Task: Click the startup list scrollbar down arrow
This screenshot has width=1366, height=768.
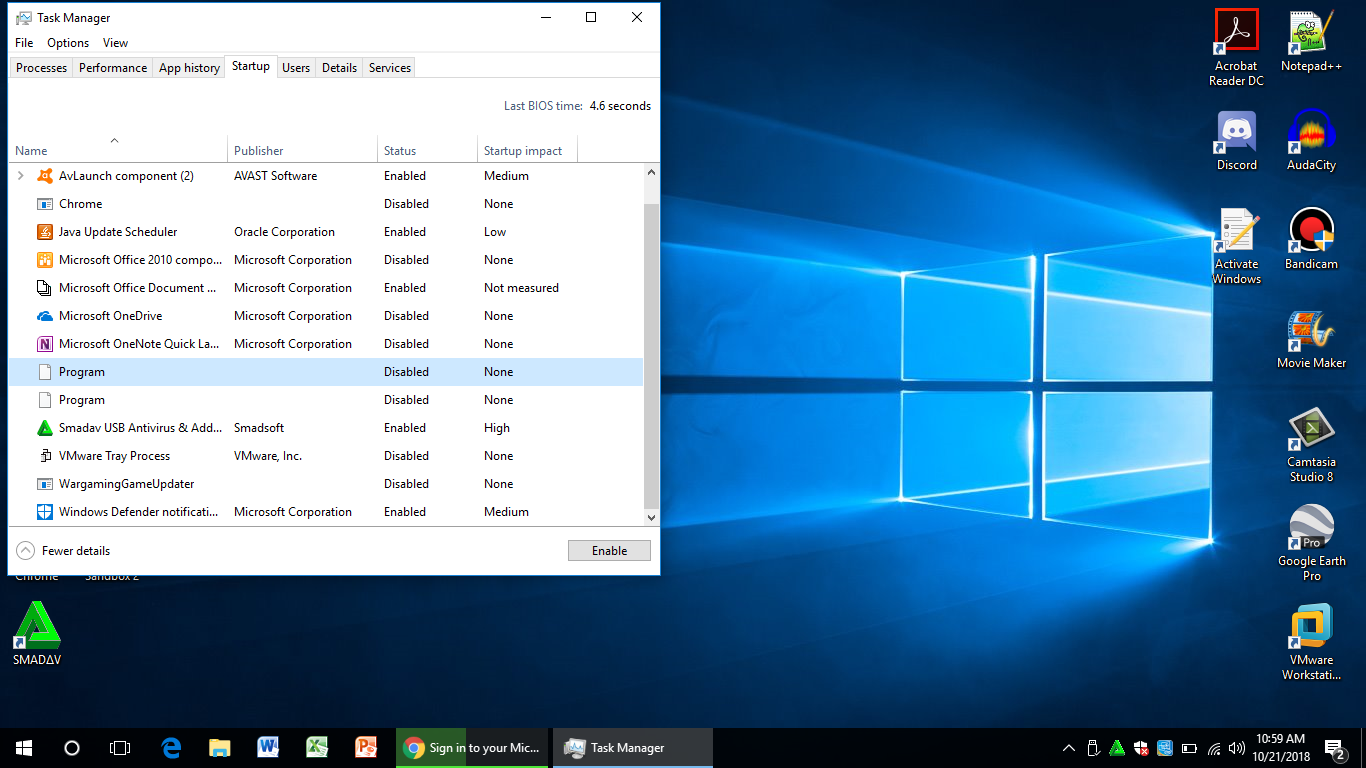Action: coord(651,517)
